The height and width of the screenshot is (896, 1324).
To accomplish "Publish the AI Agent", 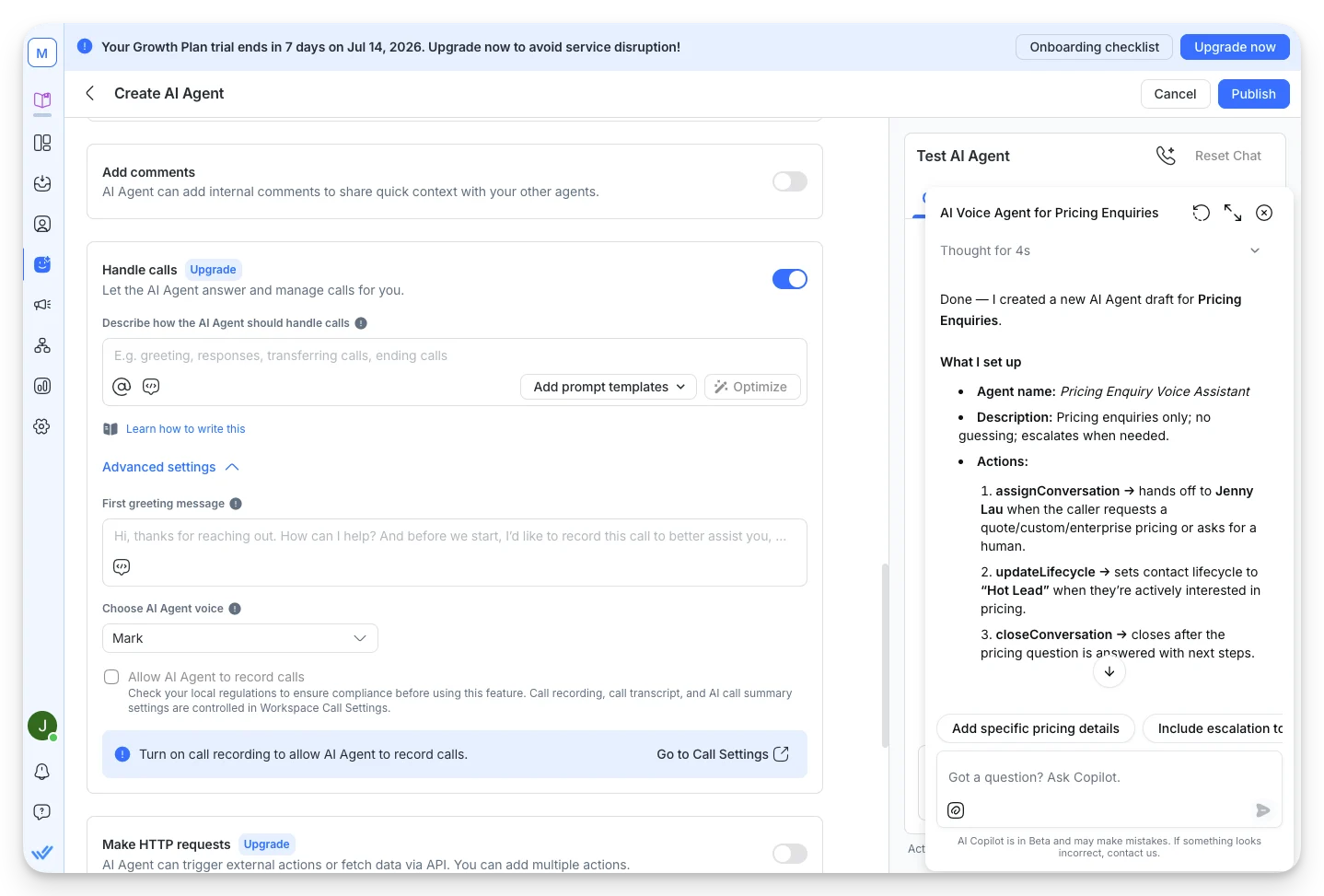I will click(1253, 94).
